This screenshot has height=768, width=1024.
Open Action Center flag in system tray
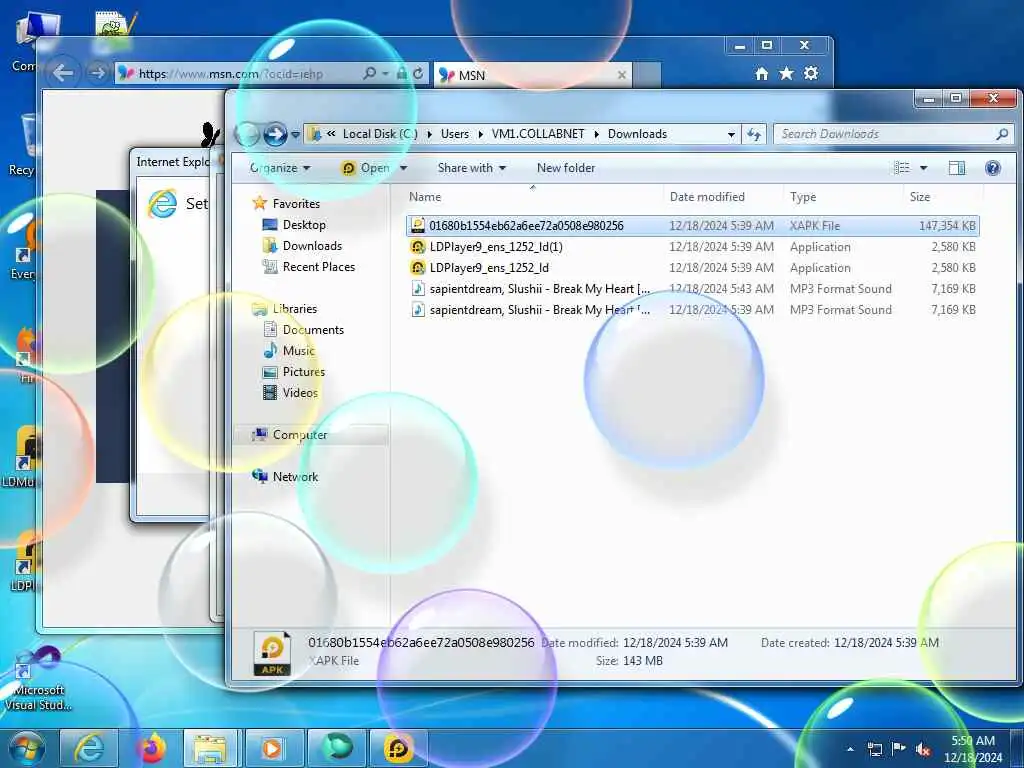(899, 749)
